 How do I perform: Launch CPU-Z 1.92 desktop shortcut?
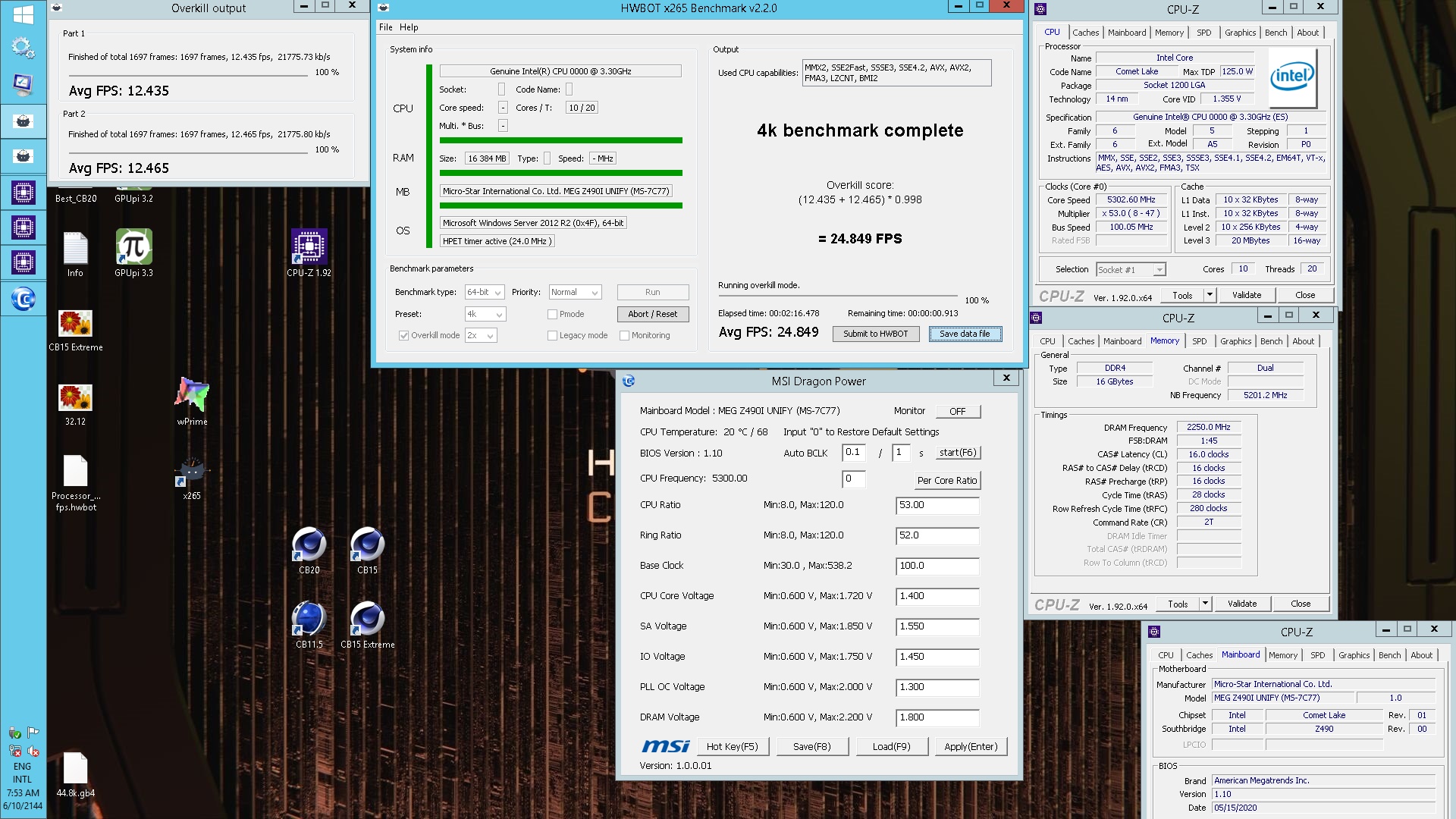[309, 253]
